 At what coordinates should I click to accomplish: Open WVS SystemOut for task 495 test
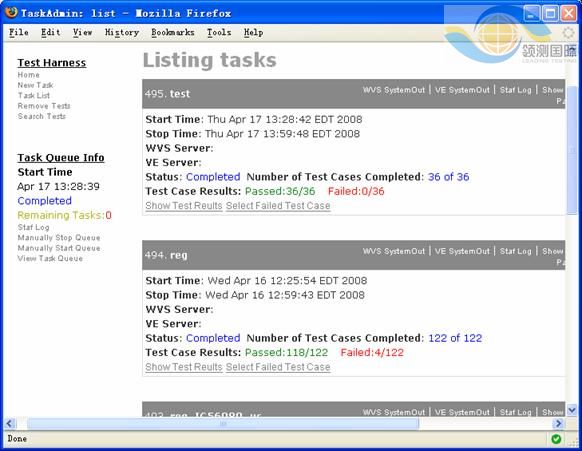(x=394, y=90)
